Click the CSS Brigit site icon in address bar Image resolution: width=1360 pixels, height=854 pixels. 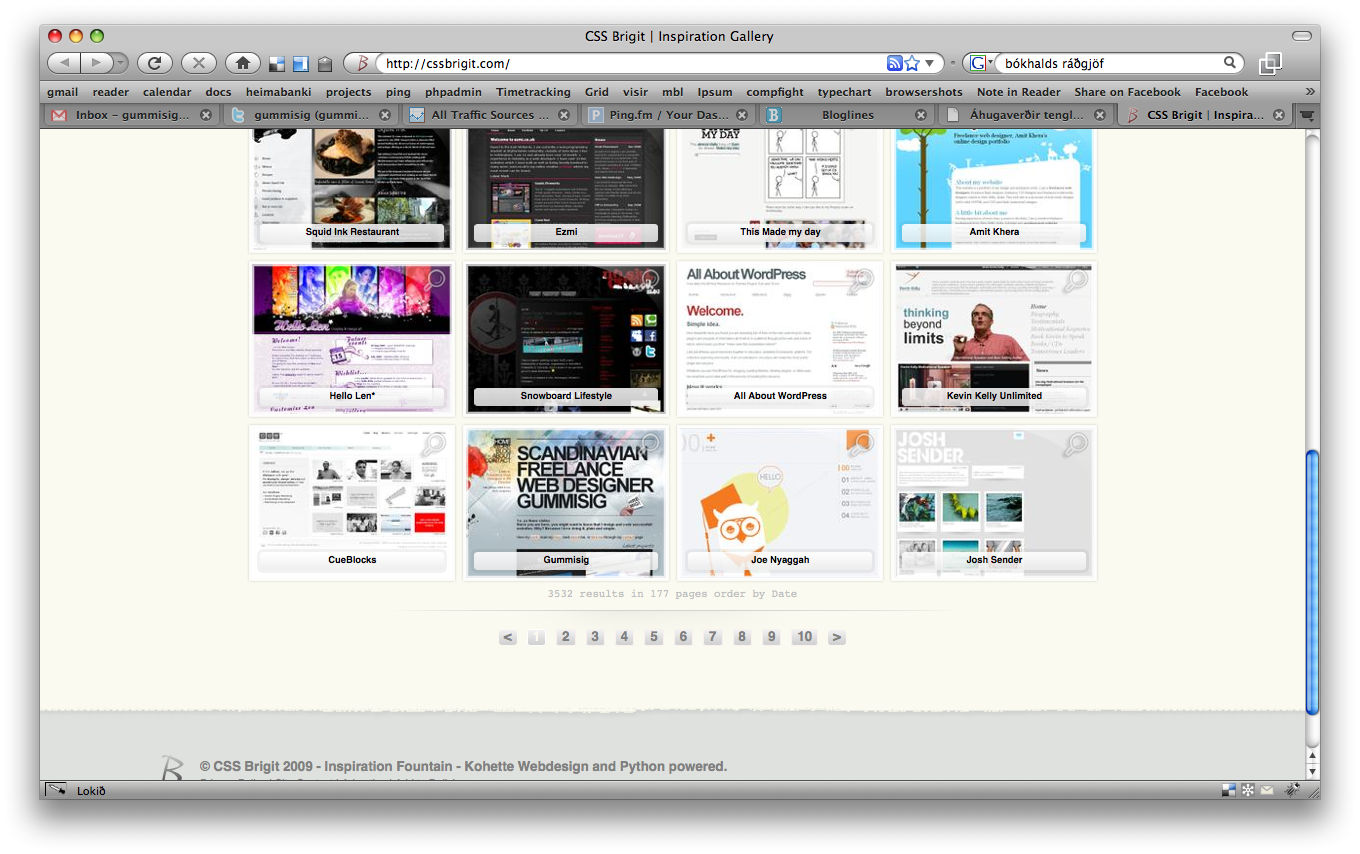coord(361,63)
